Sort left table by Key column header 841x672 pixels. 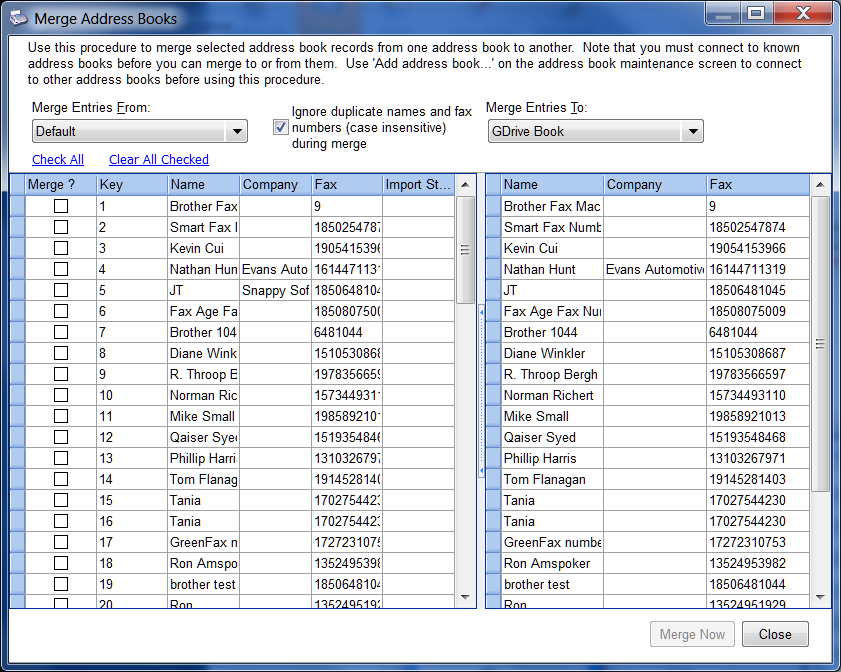(131, 184)
